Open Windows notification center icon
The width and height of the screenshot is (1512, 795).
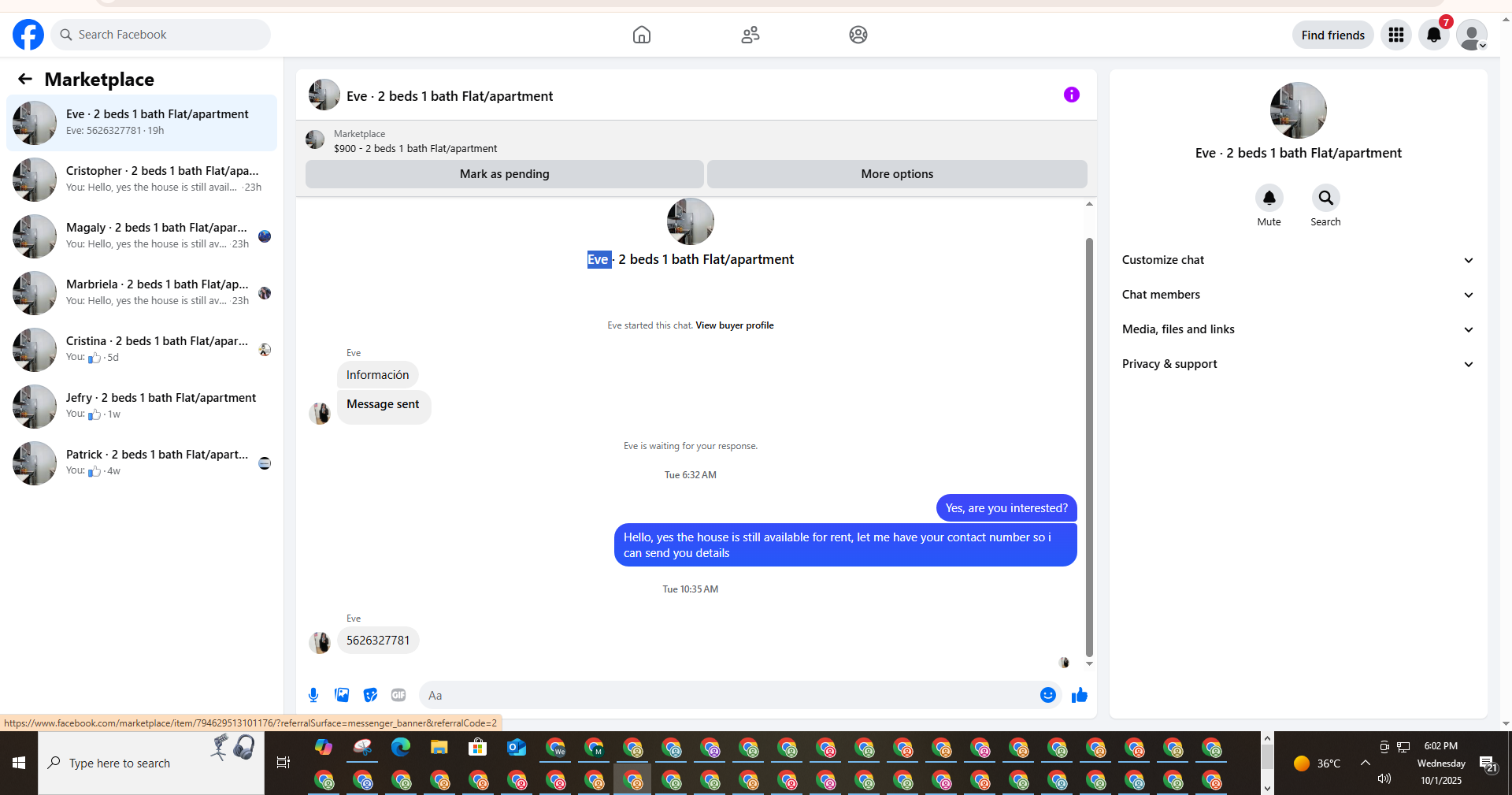point(1488,763)
